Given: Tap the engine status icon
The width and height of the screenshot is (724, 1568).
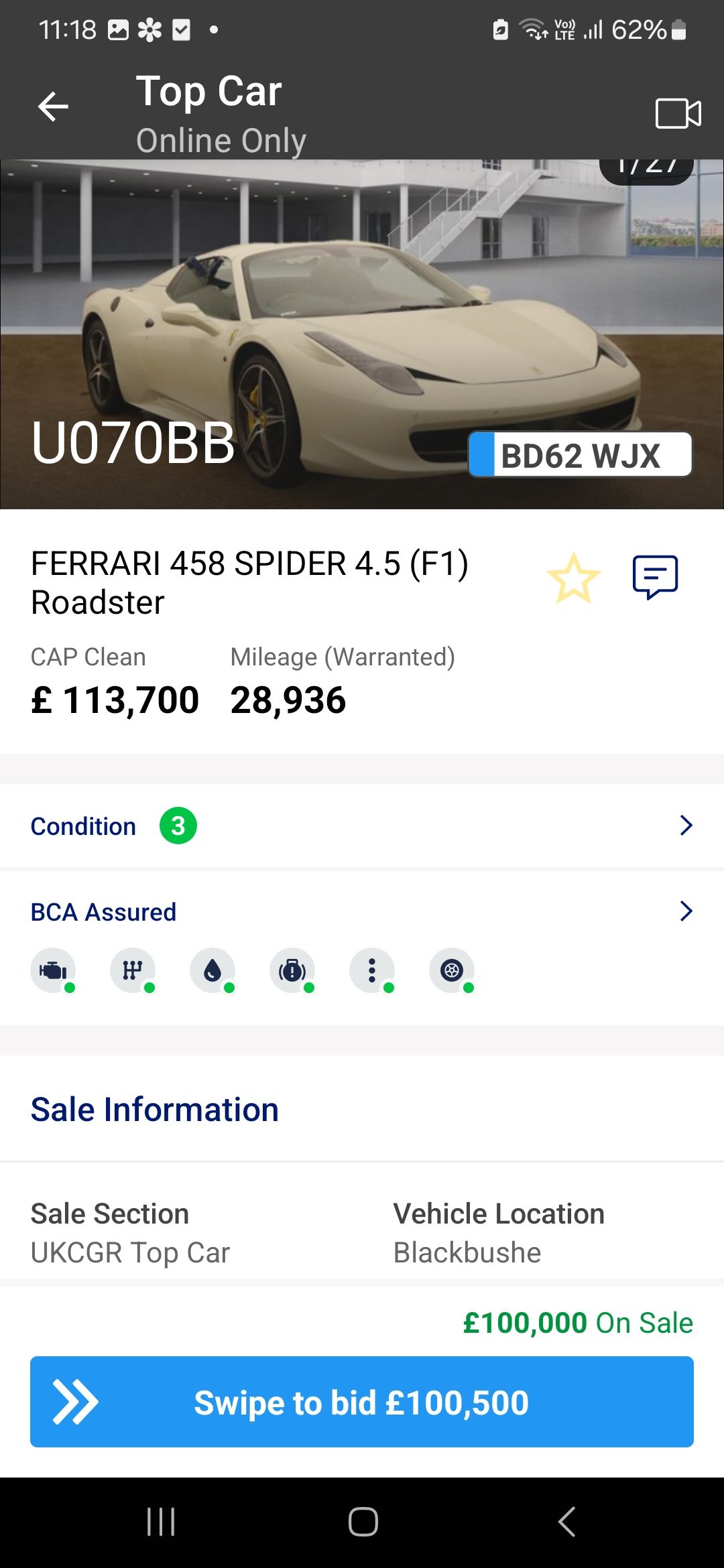Looking at the screenshot, I should click(x=53, y=970).
